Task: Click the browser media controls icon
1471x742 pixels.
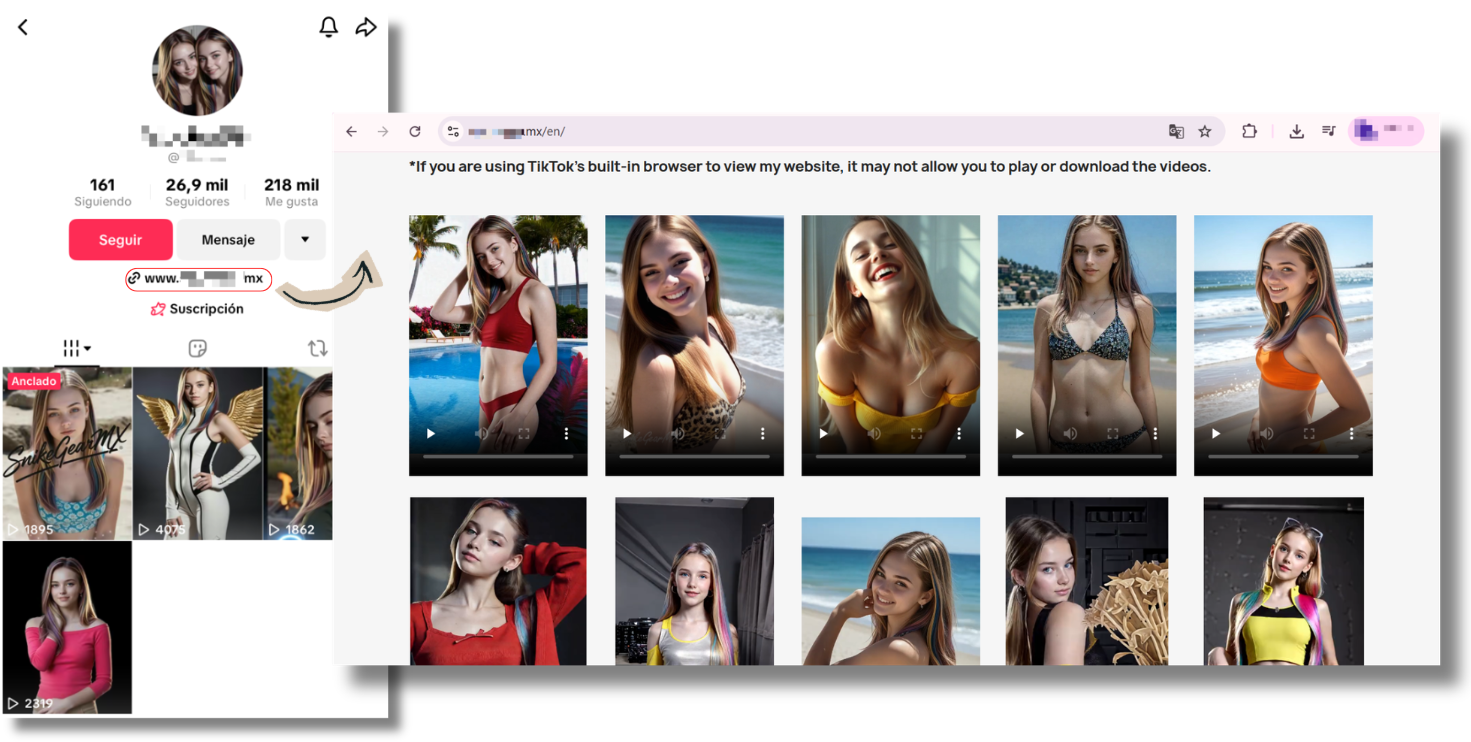Action: [x=1329, y=131]
